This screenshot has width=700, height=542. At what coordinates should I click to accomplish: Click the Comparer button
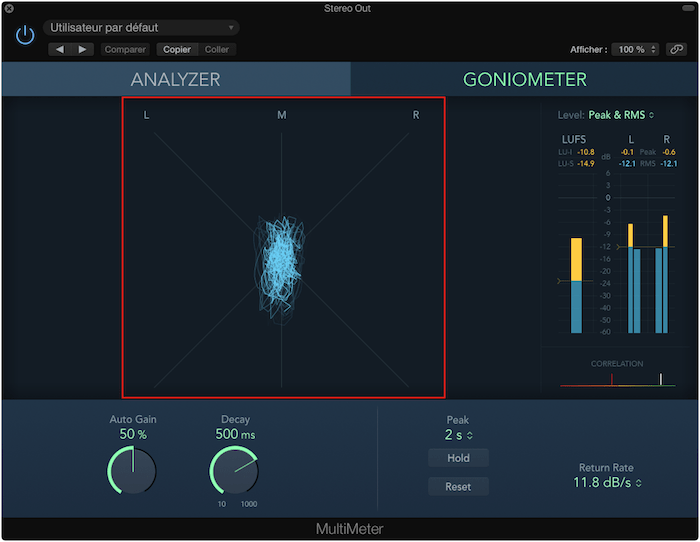tap(125, 49)
